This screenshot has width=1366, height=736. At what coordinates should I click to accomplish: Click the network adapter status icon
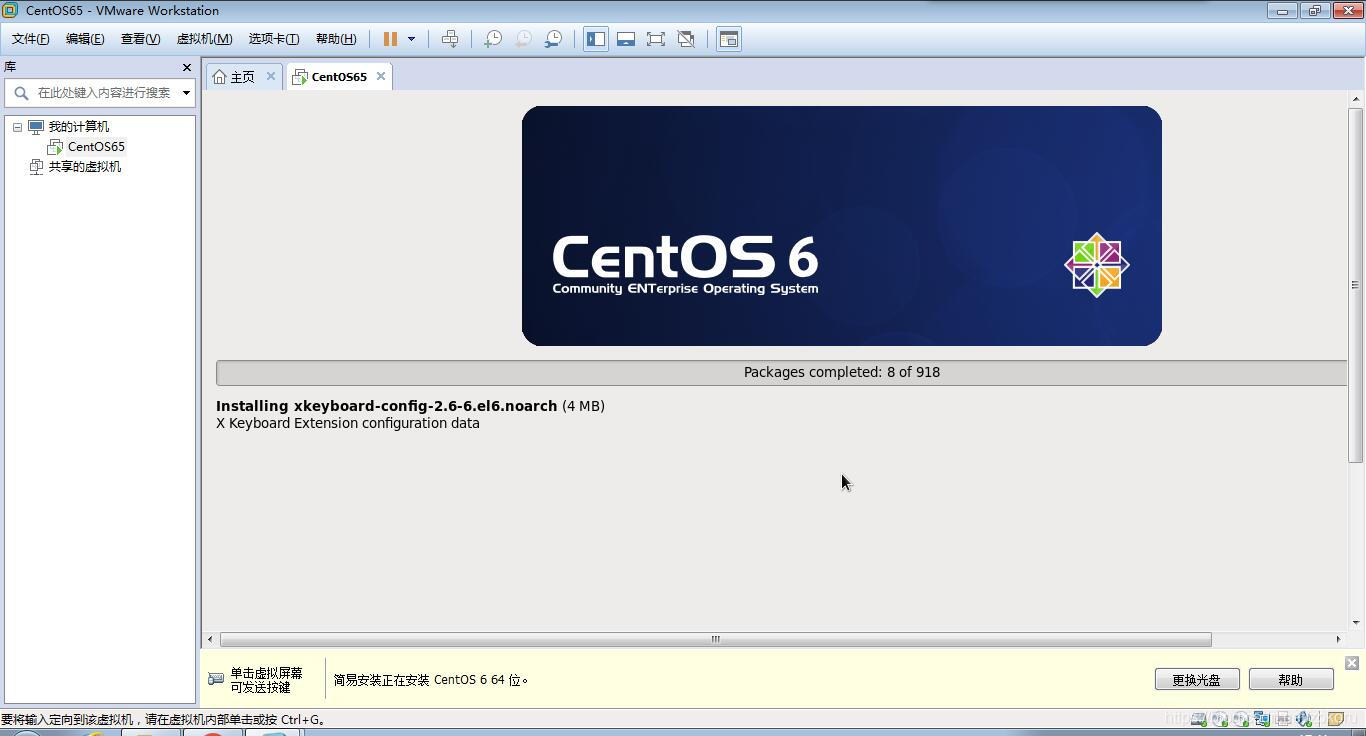coord(1261,718)
